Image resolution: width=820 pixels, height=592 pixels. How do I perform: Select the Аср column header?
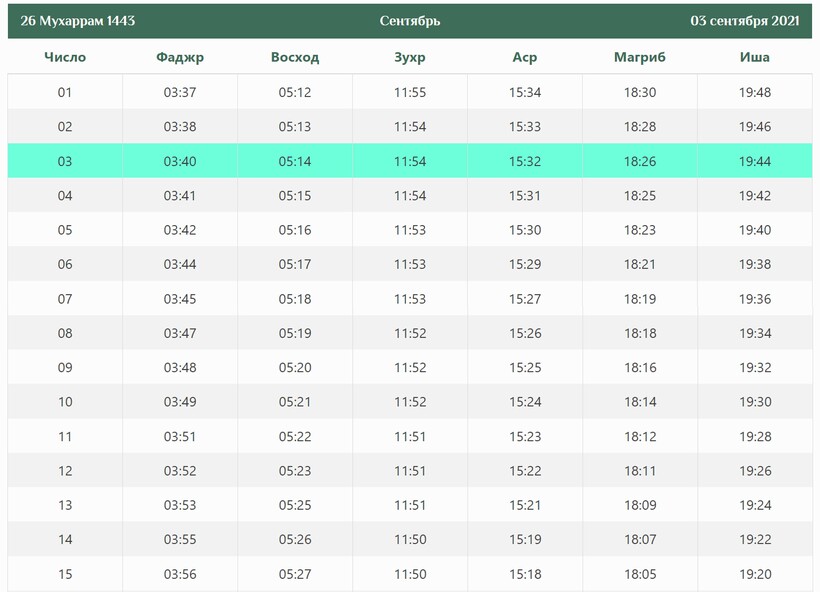[525, 57]
